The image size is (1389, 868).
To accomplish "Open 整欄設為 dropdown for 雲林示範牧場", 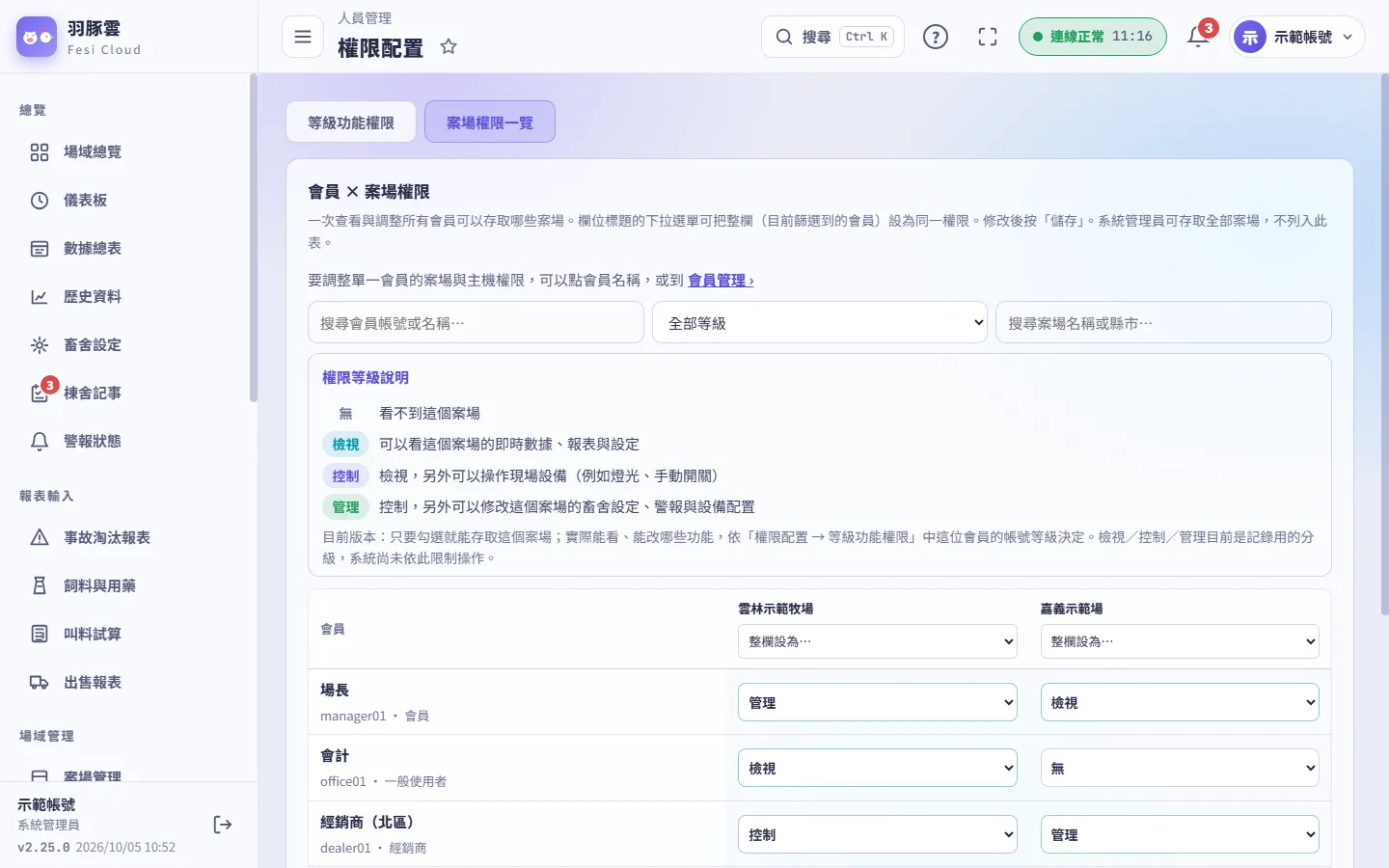I will [878, 641].
